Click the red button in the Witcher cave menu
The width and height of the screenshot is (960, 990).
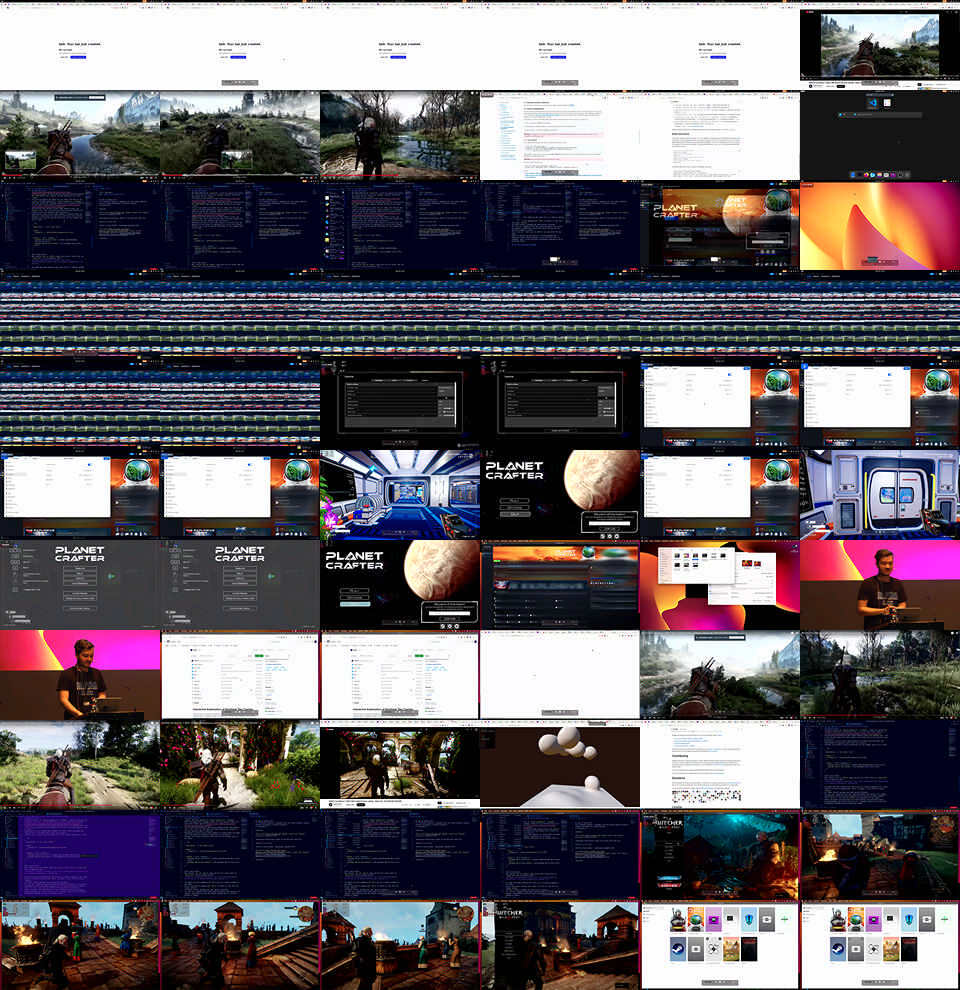point(669,885)
